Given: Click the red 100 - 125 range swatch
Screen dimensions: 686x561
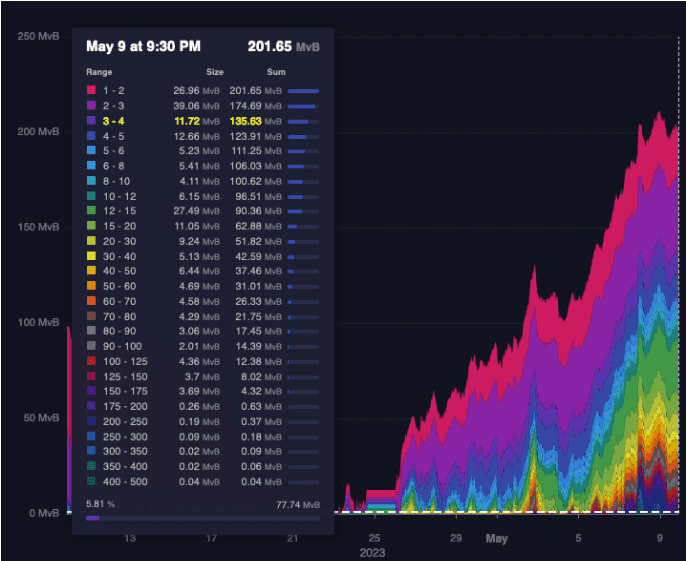Looking at the screenshot, I should pyautogui.click(x=91, y=361).
